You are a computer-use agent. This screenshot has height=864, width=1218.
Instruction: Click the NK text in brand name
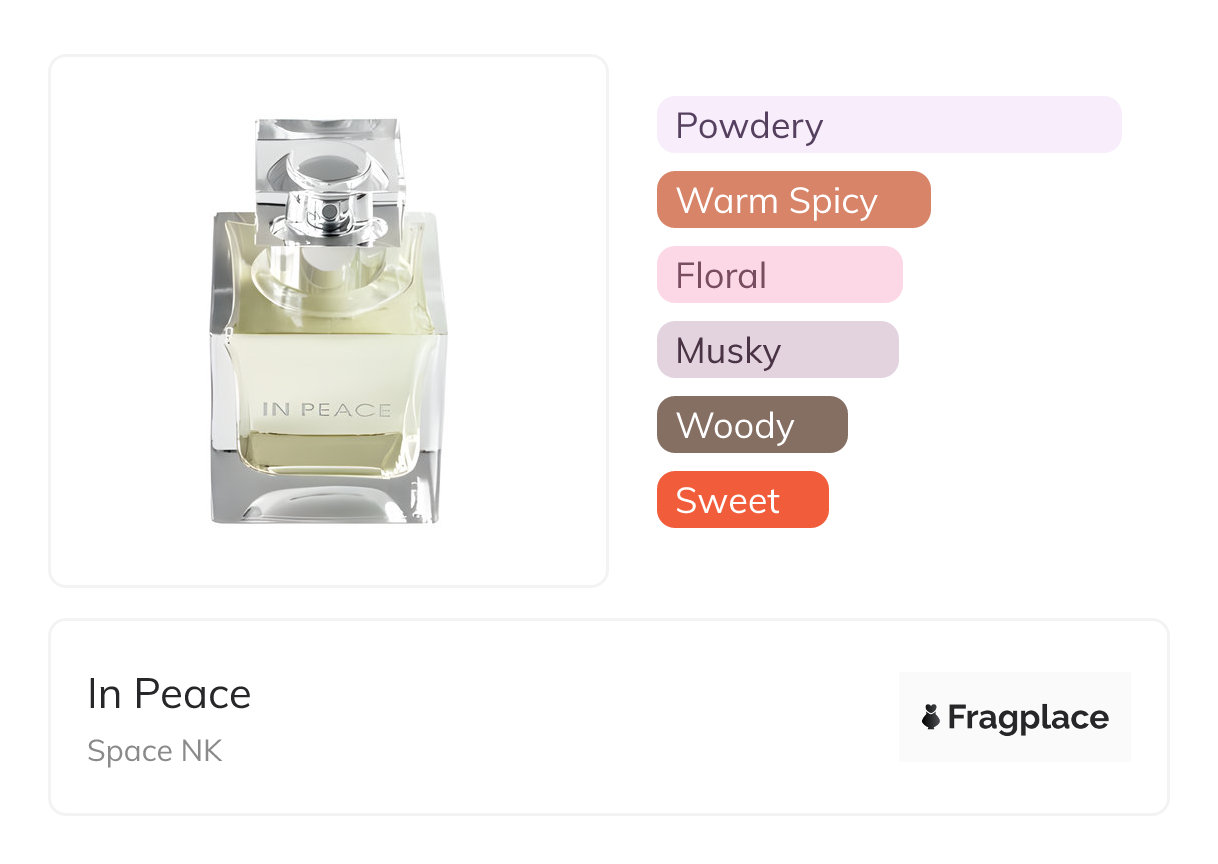pyautogui.click(x=201, y=751)
